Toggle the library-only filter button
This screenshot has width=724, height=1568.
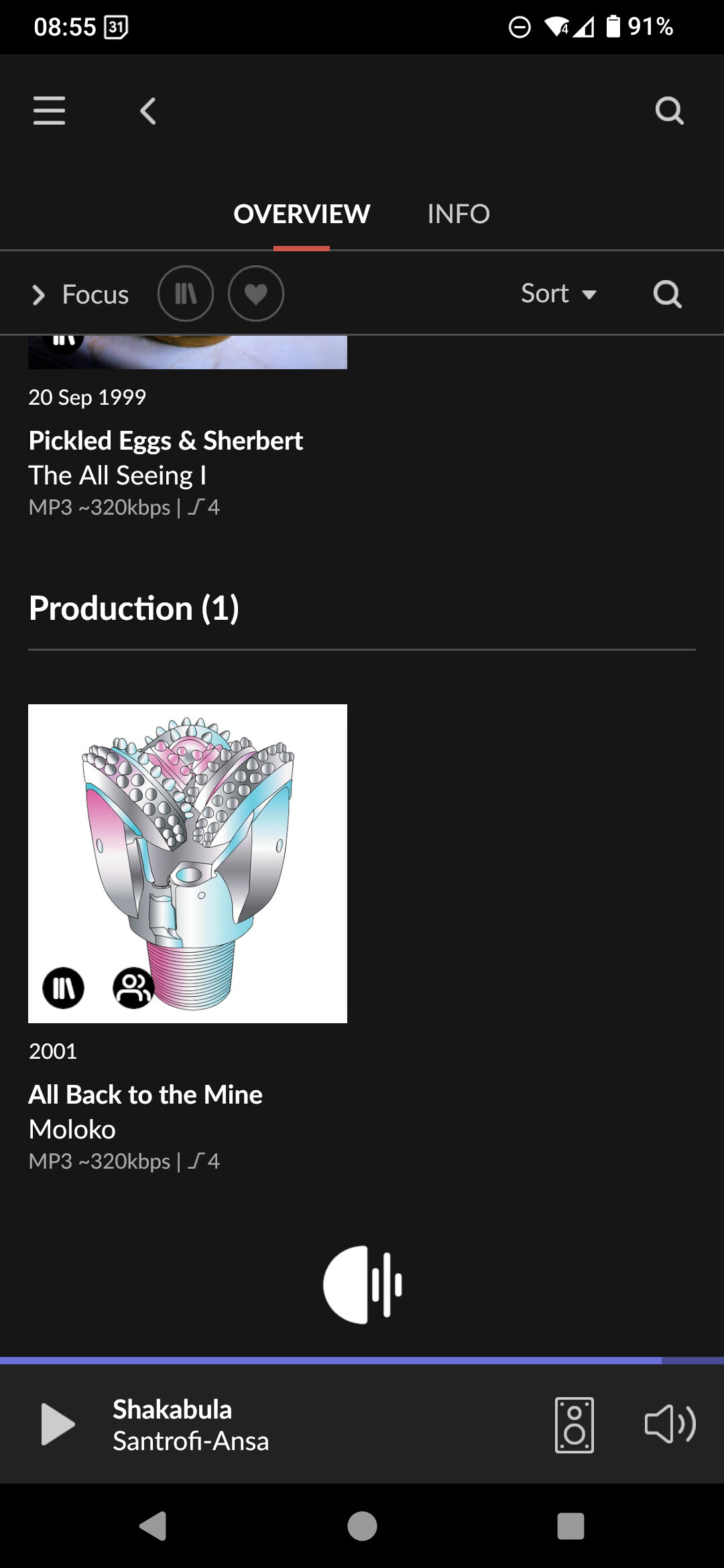coord(186,293)
